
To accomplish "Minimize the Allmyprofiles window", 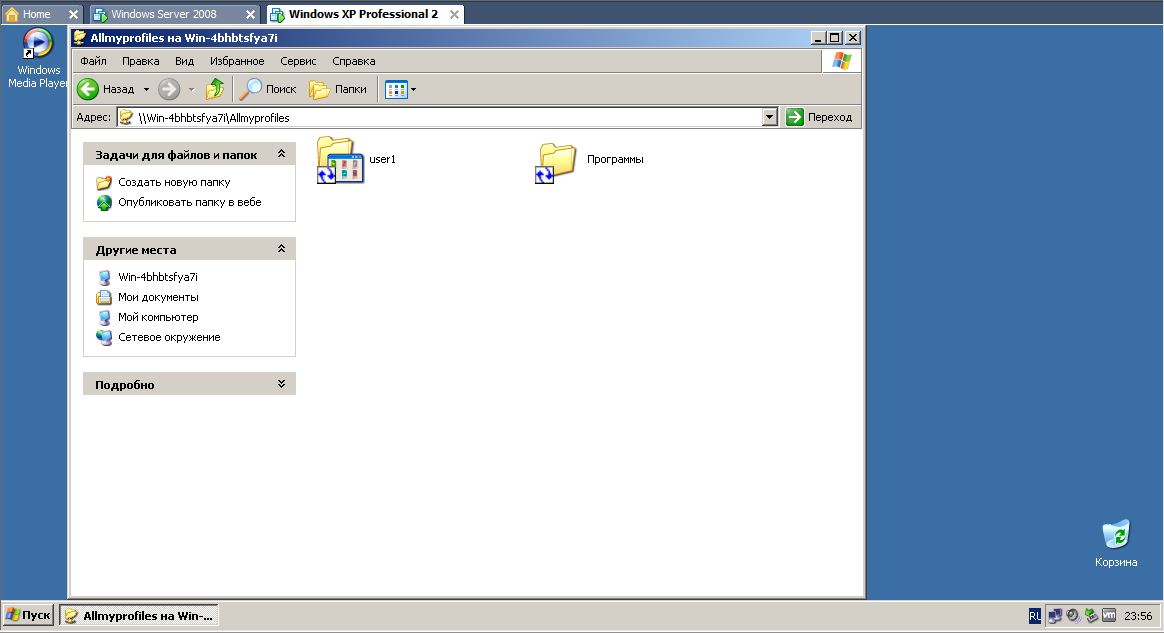I will pos(818,37).
